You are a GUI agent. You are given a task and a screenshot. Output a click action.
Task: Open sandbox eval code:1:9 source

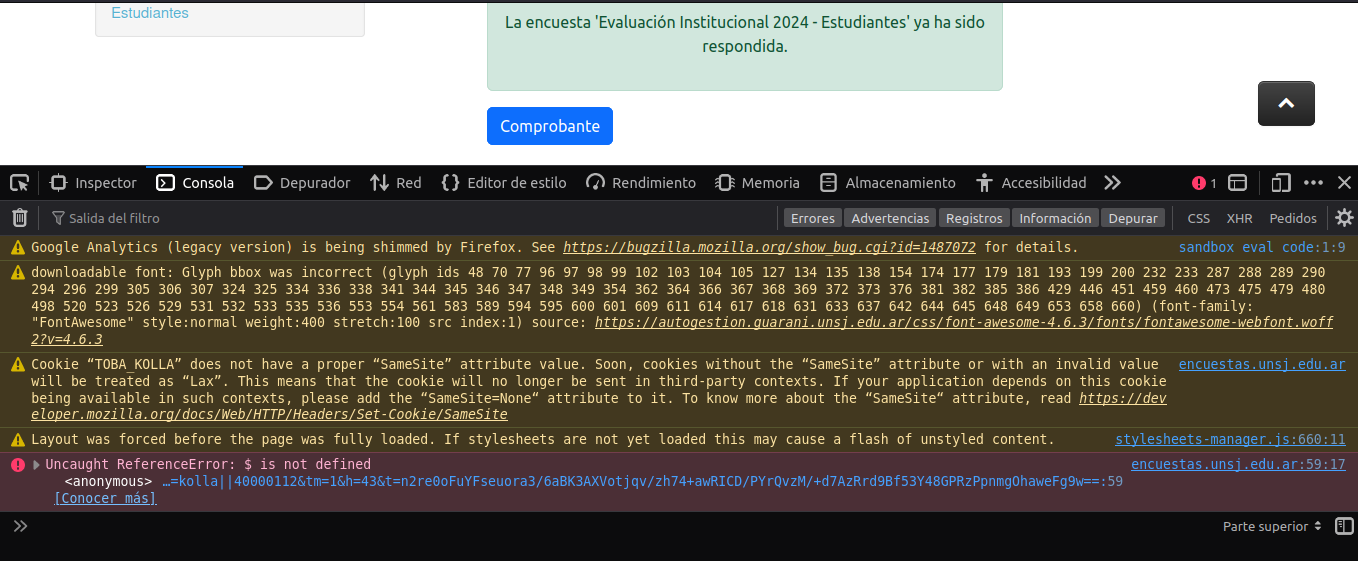point(1262,247)
